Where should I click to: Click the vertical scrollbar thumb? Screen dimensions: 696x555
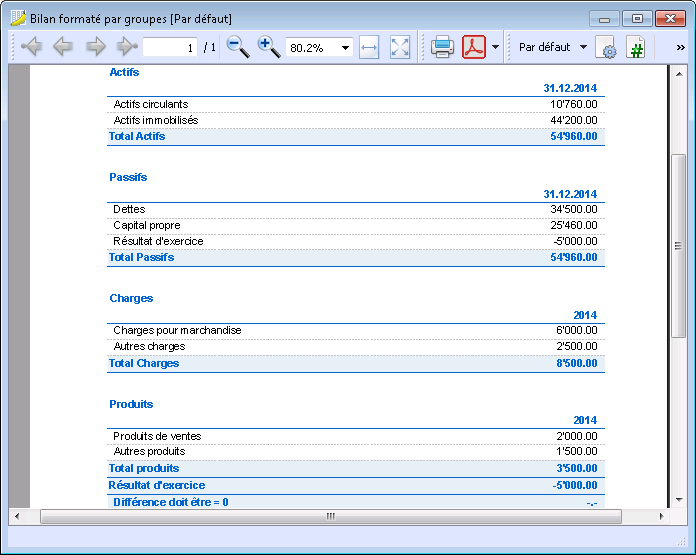678,246
